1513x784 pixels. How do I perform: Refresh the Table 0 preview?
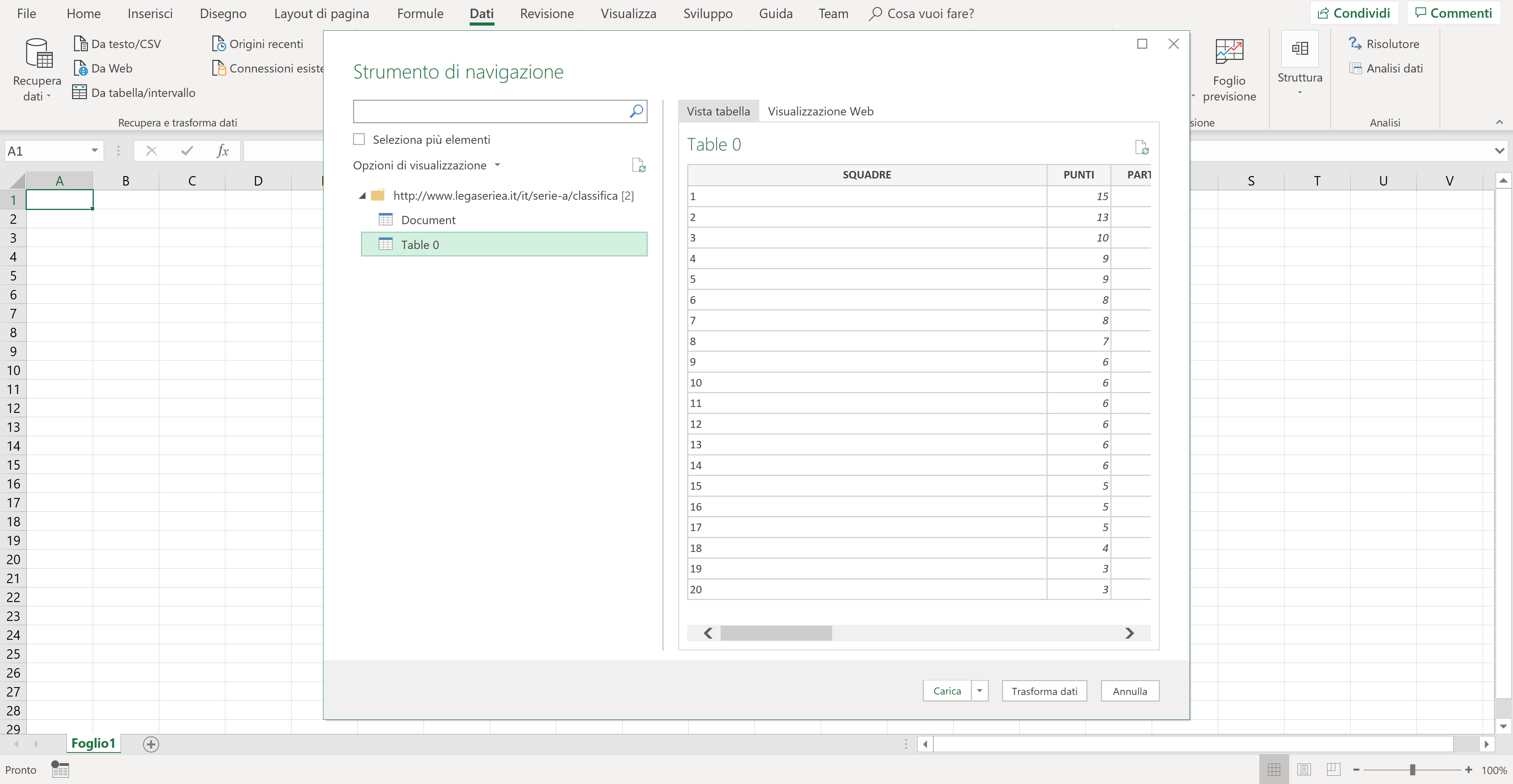(1141, 147)
